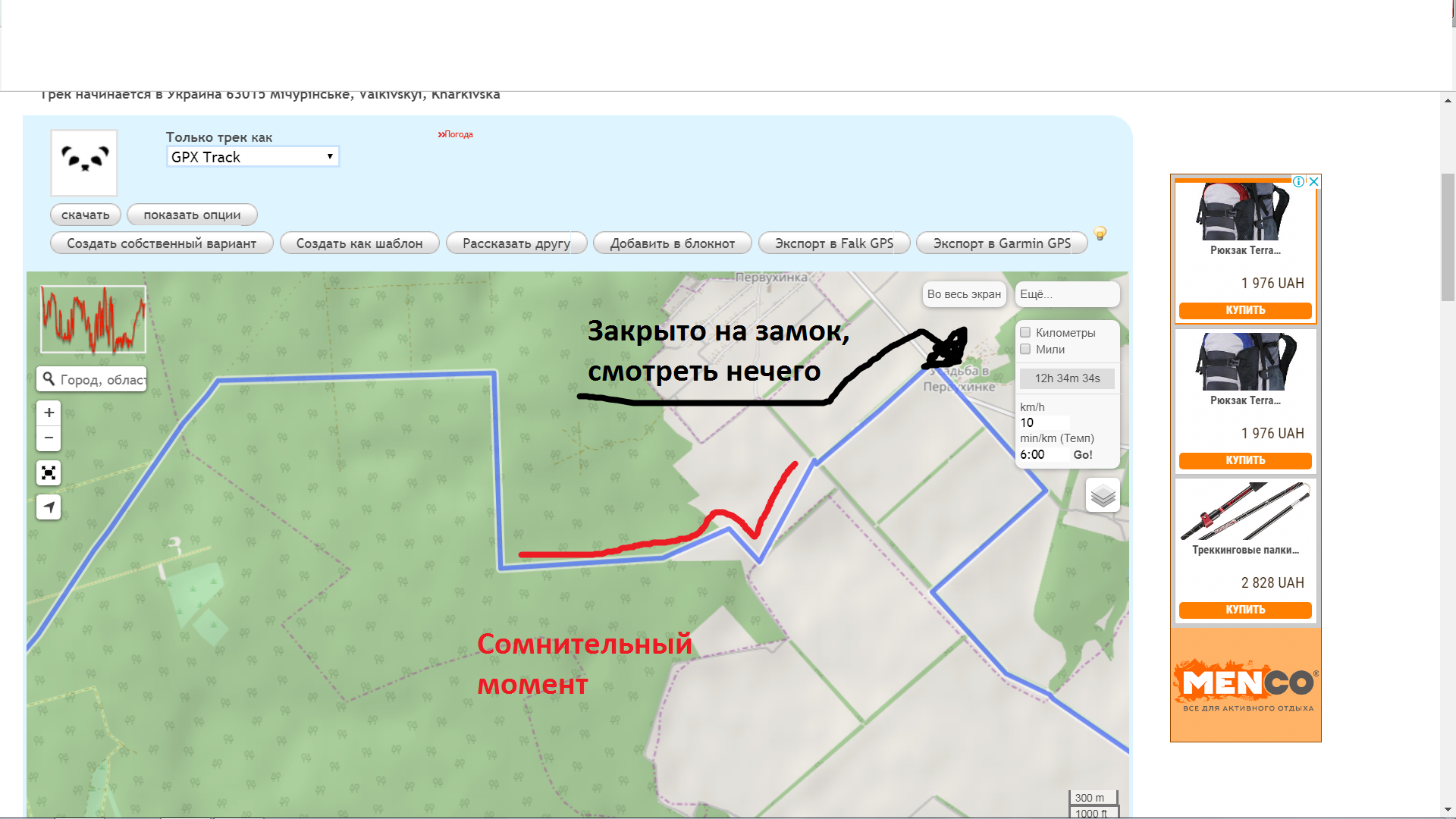Enable the Мили checkbox

tap(1025, 350)
